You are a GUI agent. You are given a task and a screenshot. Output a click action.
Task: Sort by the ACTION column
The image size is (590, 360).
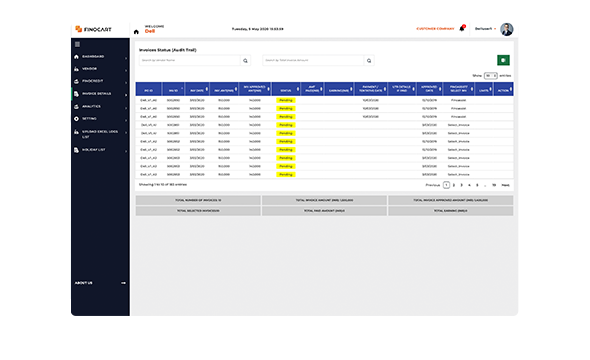click(503, 89)
